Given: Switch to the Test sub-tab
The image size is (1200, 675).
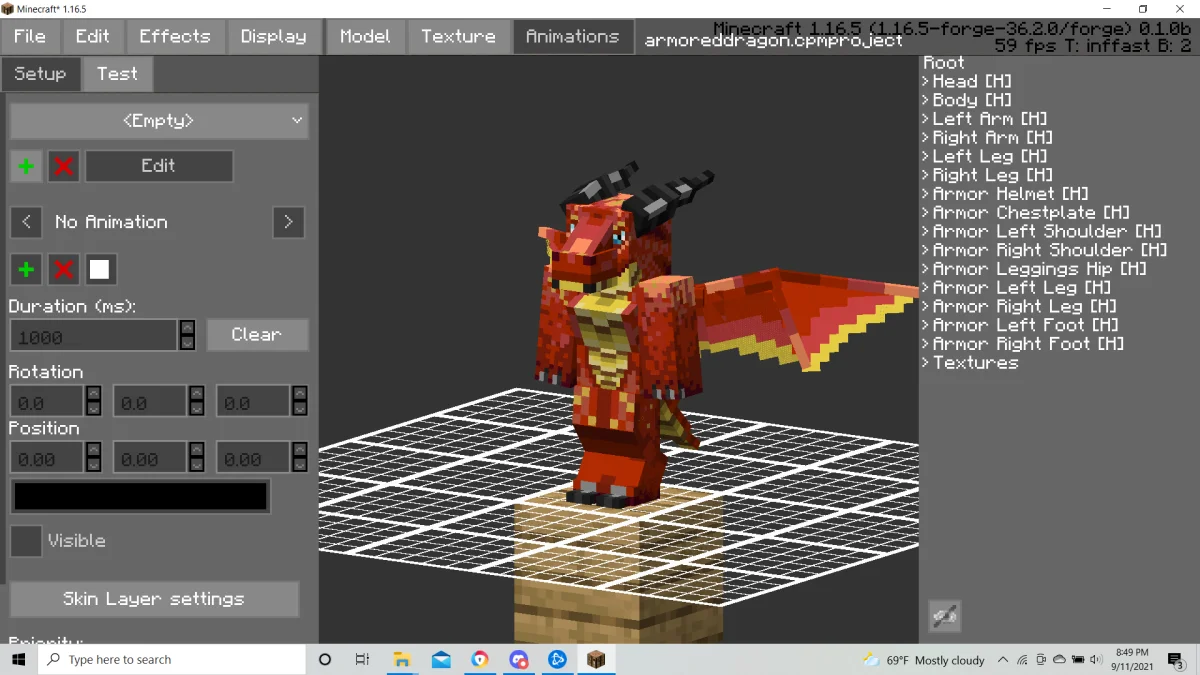Looking at the screenshot, I should tap(117, 74).
